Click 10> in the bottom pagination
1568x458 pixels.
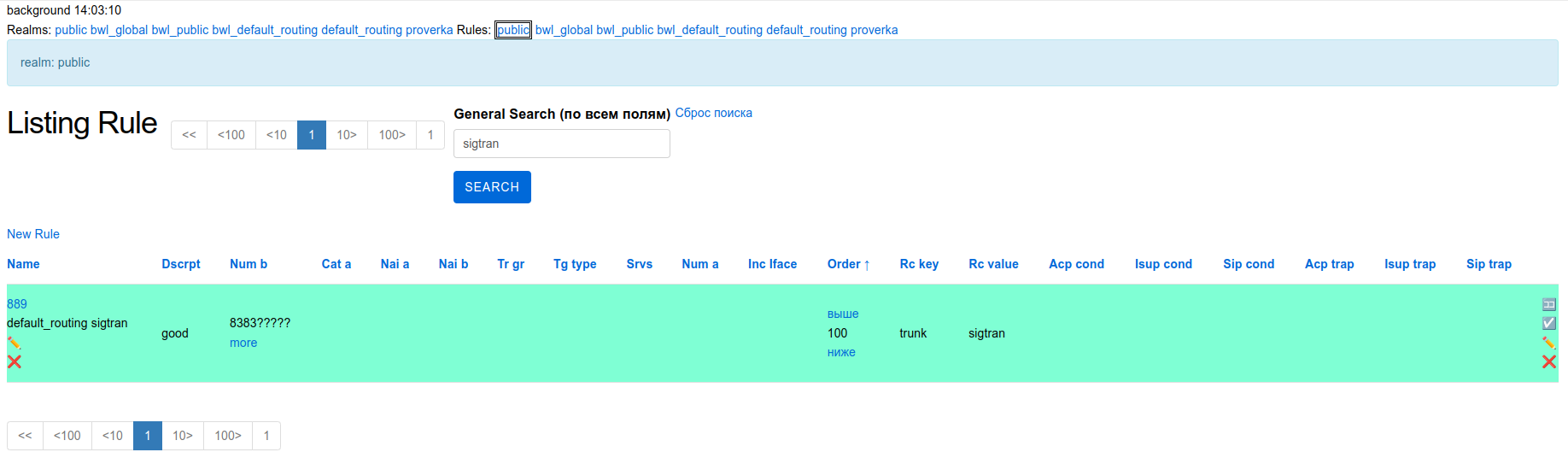(183, 436)
